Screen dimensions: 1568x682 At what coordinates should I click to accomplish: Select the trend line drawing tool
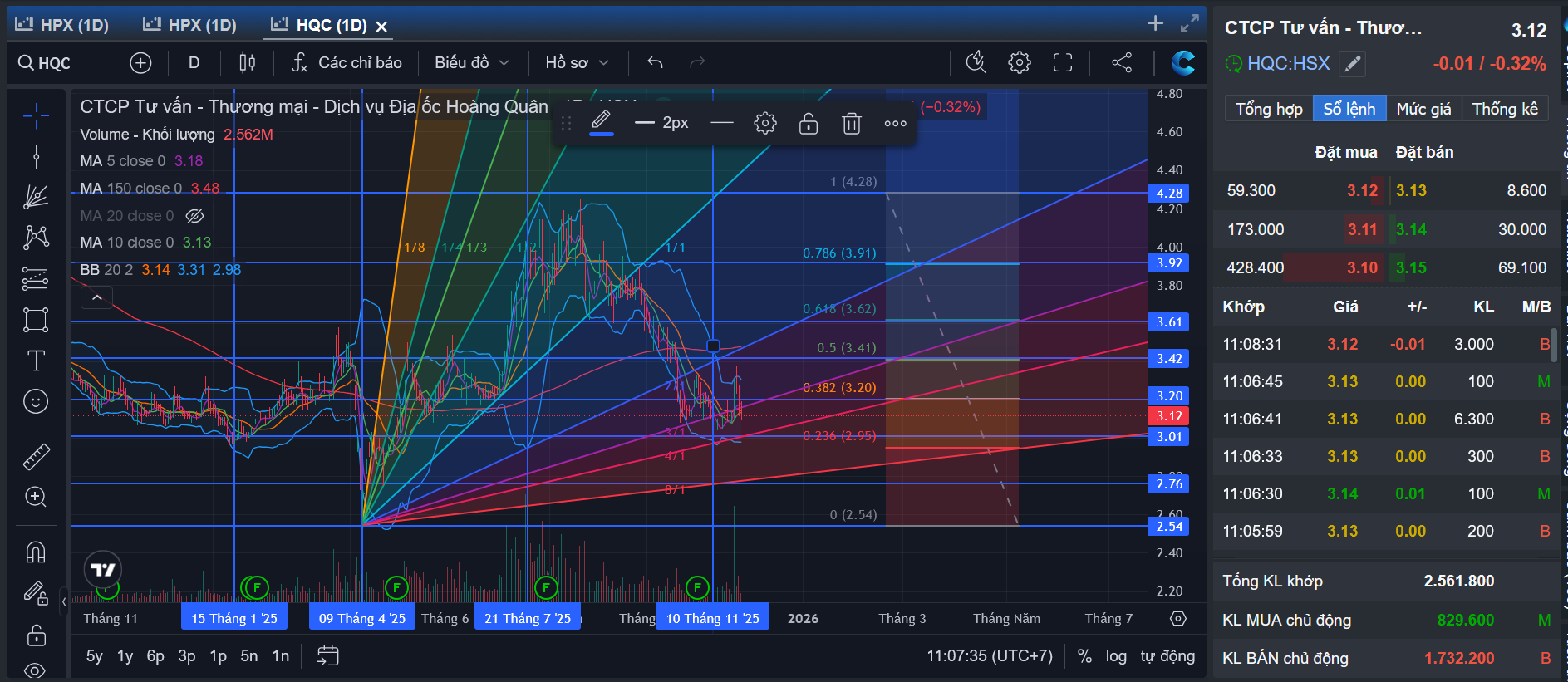click(36, 156)
